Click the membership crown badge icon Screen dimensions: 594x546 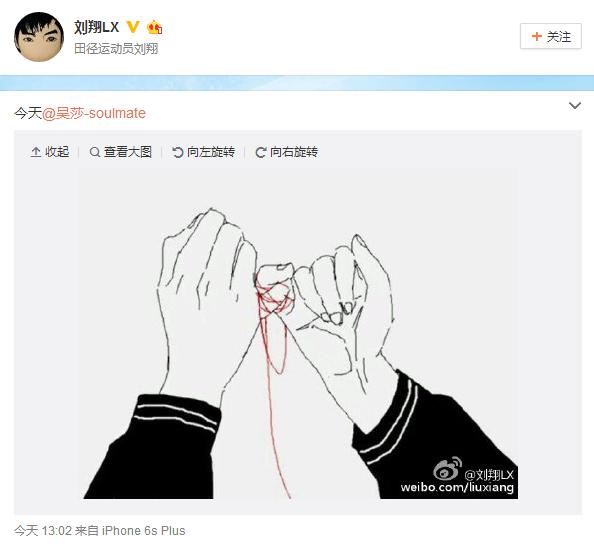155,27
